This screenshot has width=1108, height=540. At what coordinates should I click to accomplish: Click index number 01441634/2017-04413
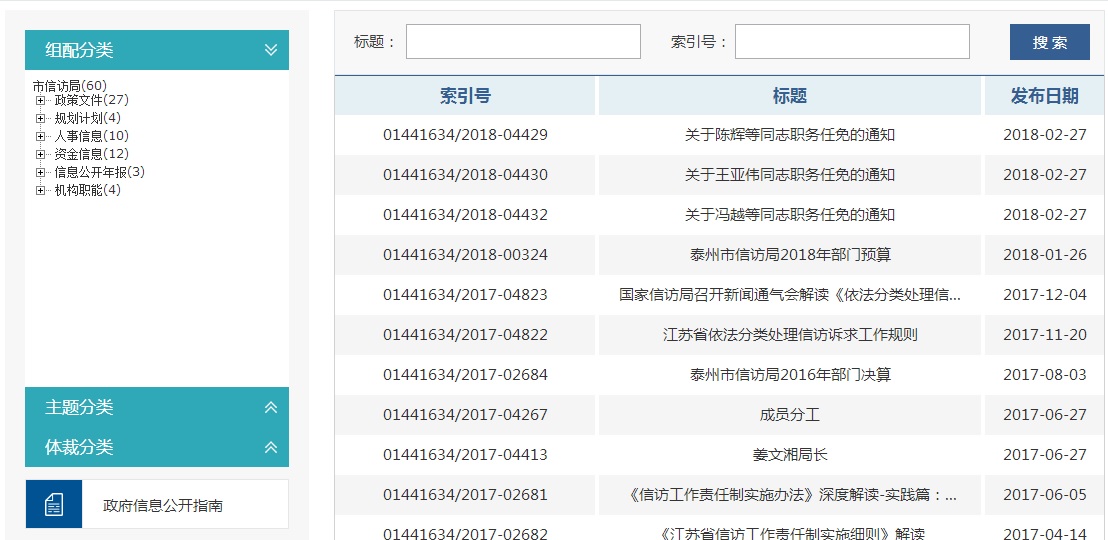[x=466, y=454]
